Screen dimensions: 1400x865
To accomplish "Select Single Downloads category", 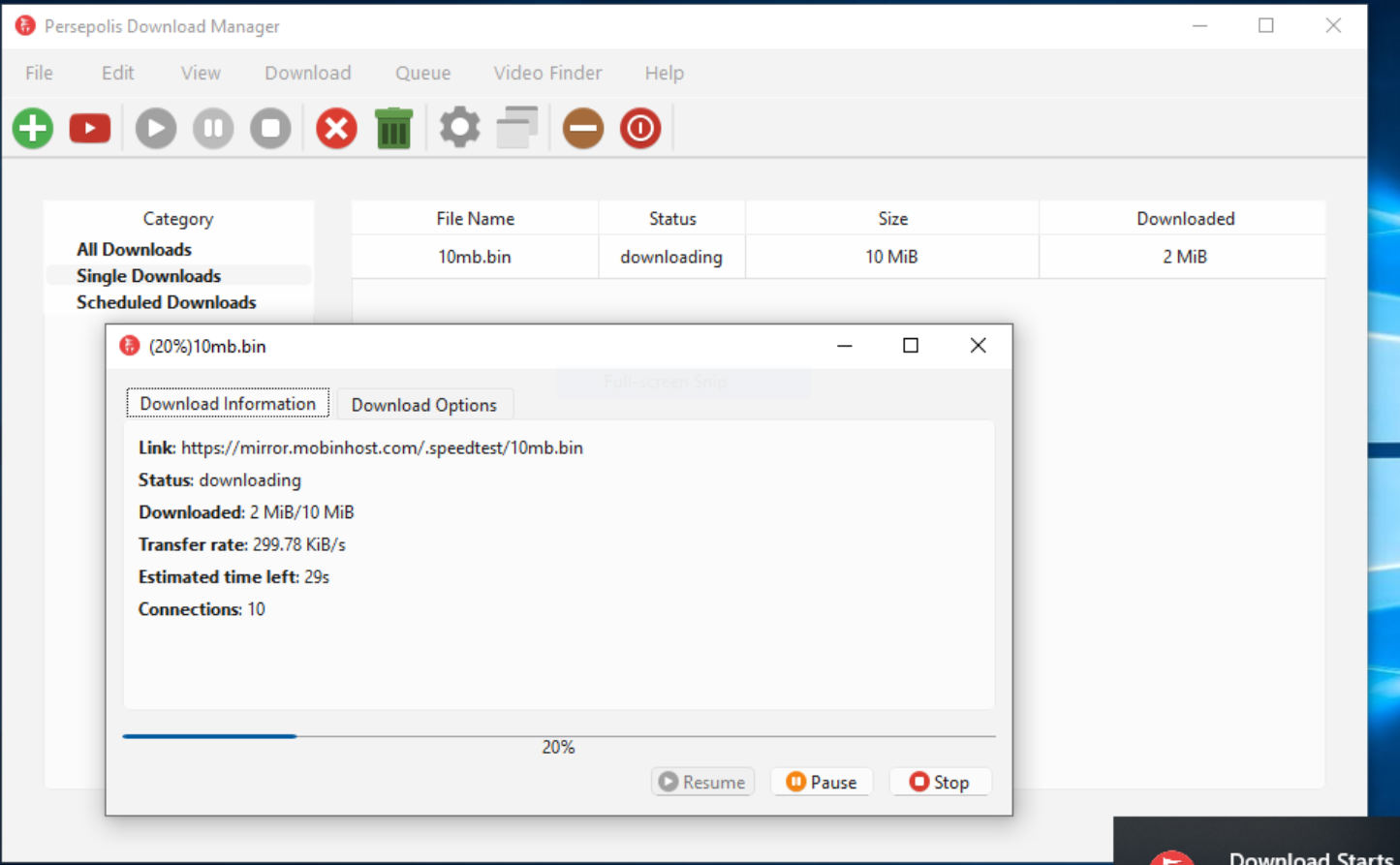I will (x=149, y=276).
